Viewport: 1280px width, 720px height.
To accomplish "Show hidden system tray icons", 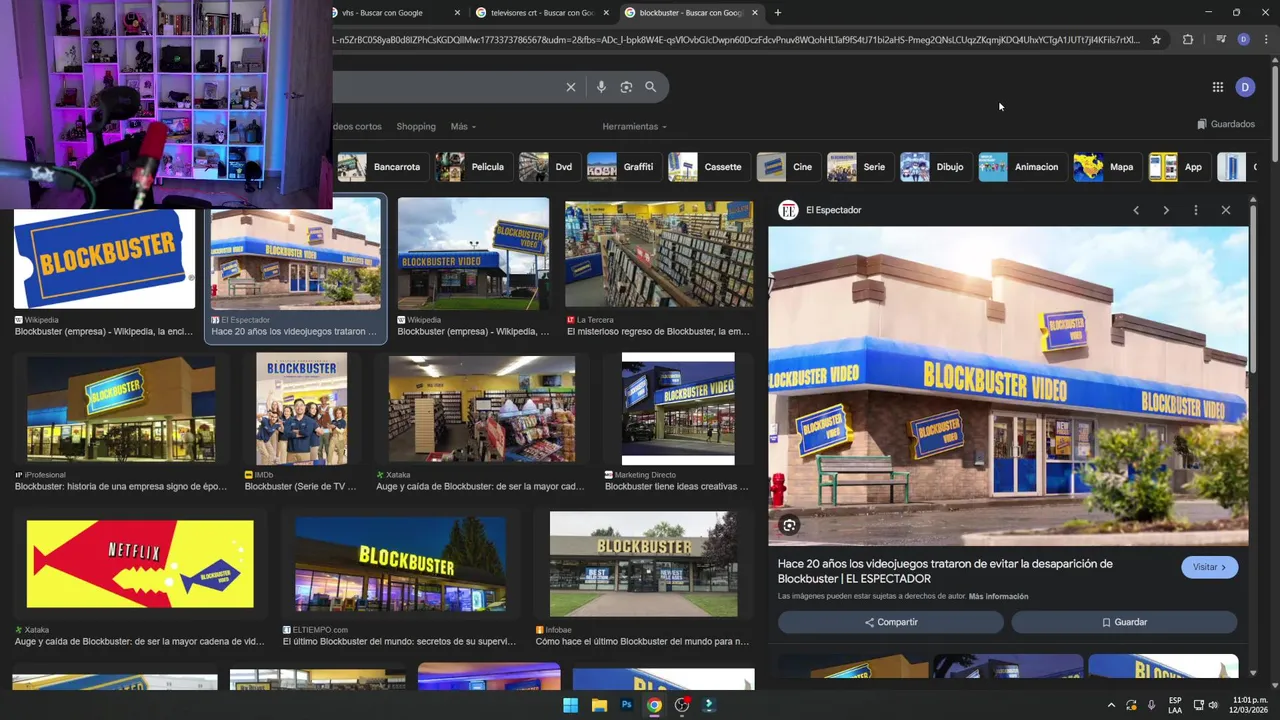I will [1111, 705].
